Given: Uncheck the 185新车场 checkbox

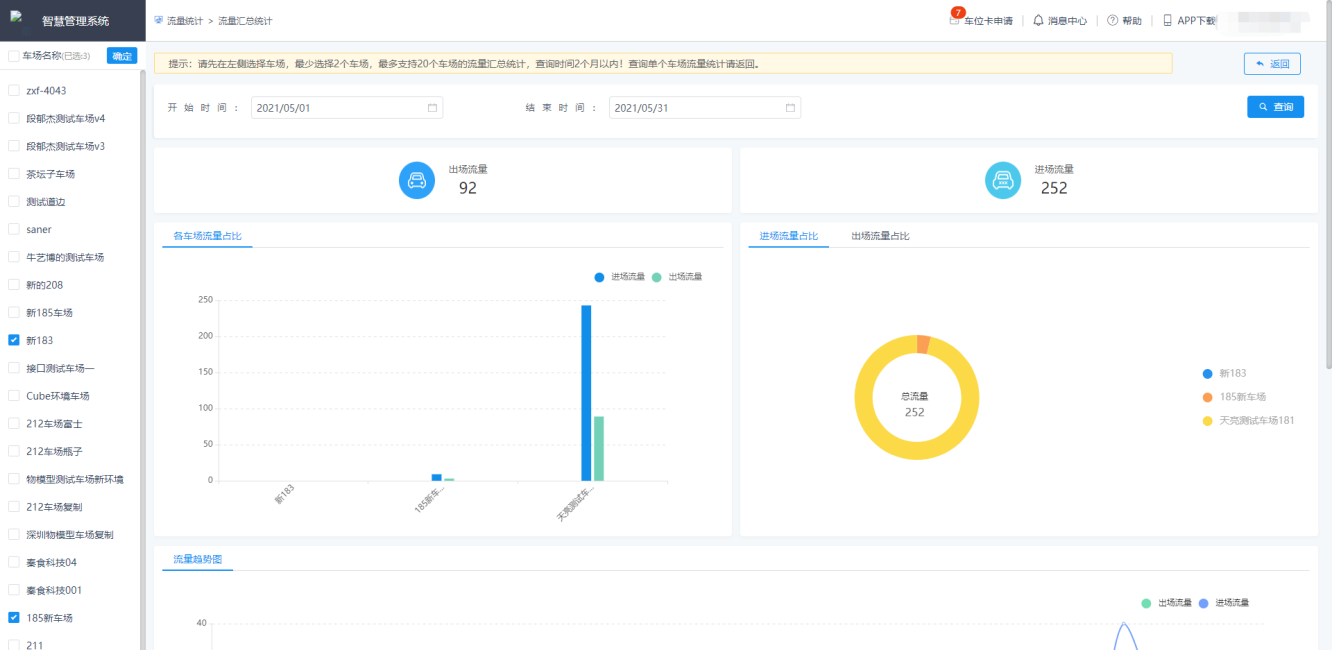Looking at the screenshot, I should [x=14, y=618].
